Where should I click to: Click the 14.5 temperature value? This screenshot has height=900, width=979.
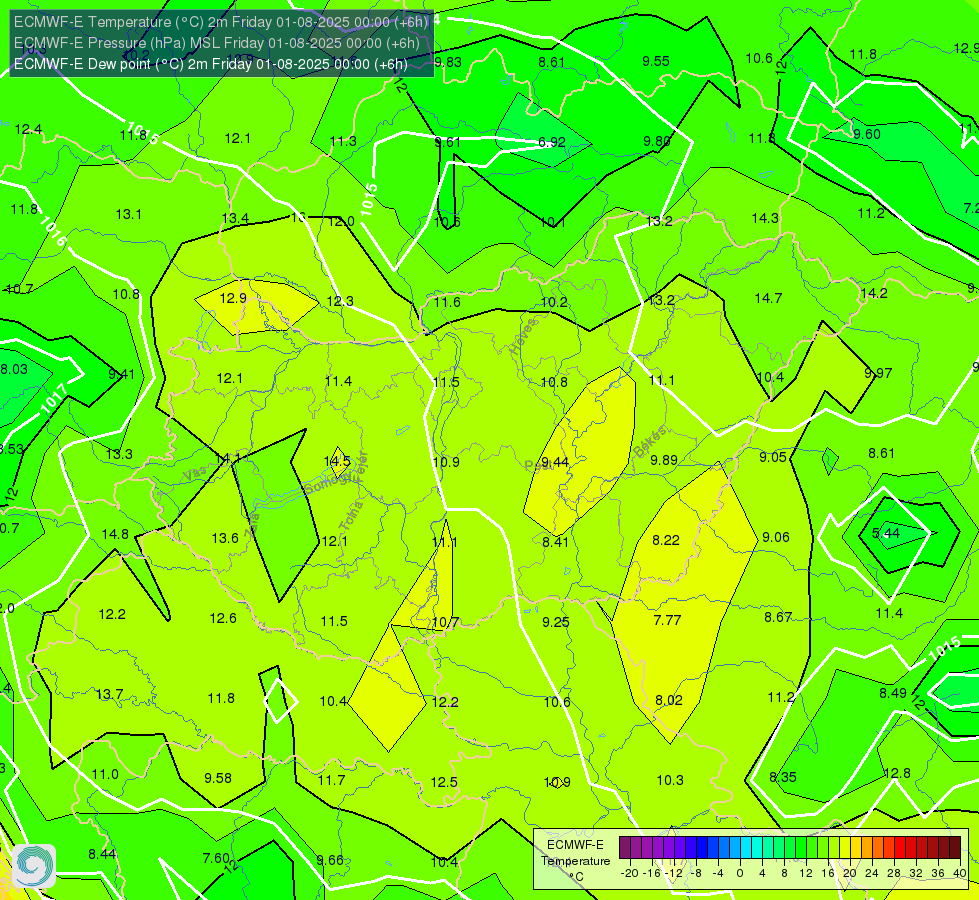pyautogui.click(x=337, y=462)
